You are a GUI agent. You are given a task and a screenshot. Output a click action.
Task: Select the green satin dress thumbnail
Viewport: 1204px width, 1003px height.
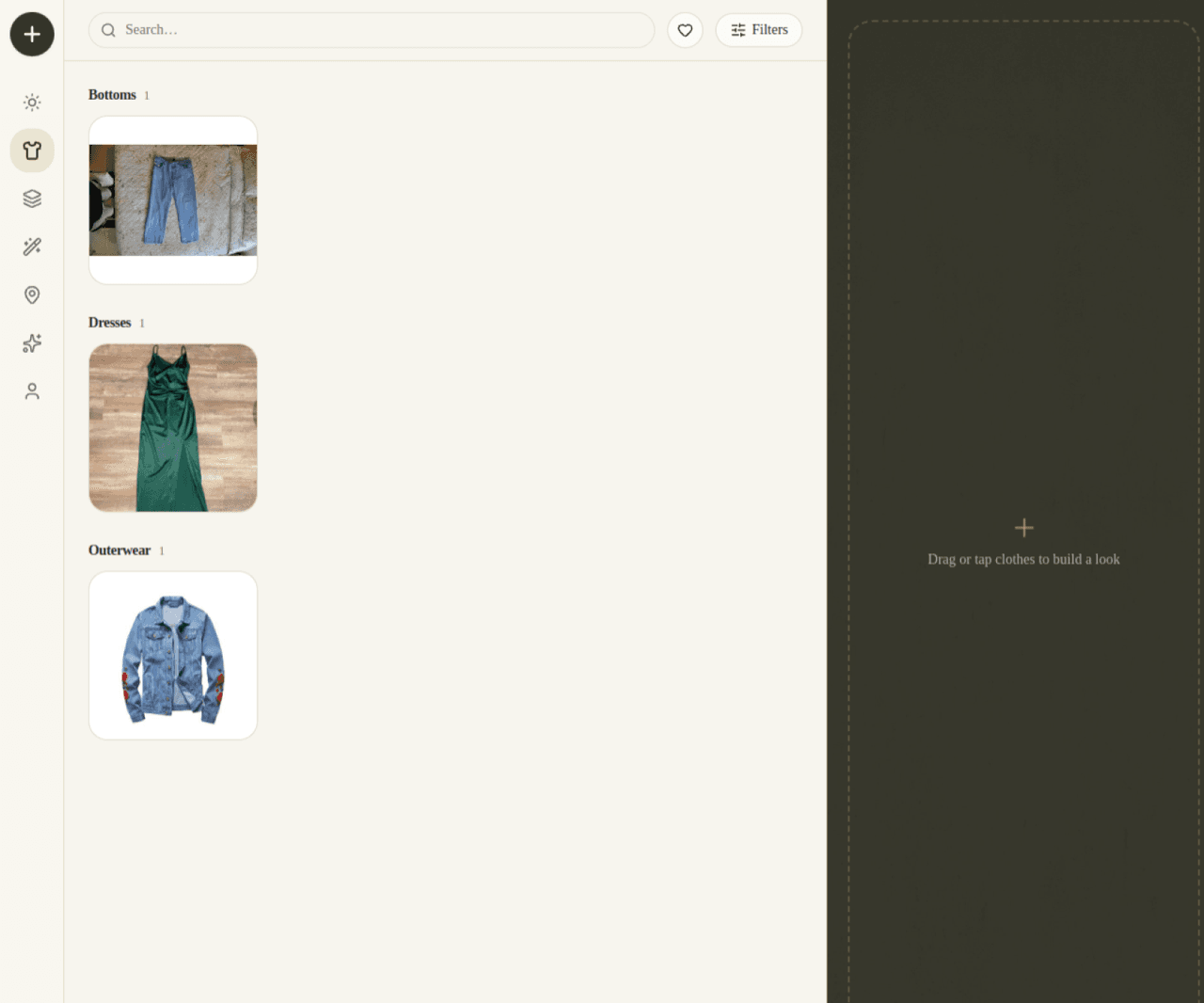[x=173, y=428]
